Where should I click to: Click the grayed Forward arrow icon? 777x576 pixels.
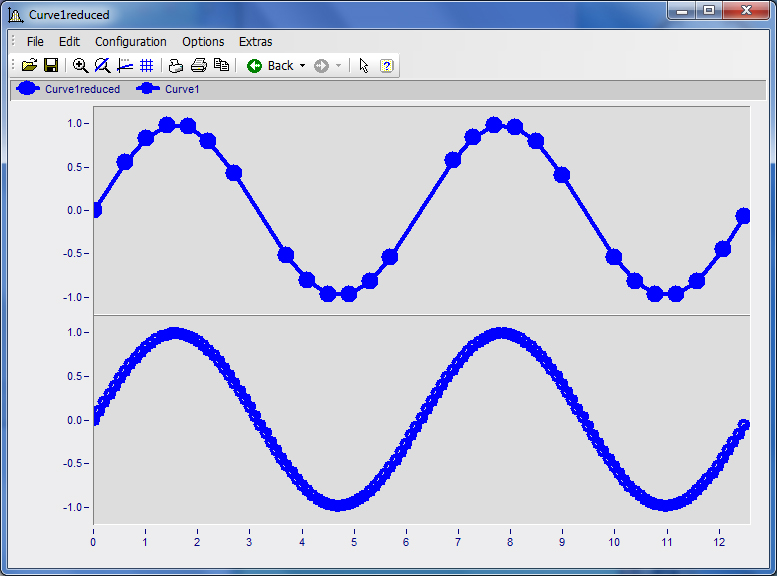(321, 65)
